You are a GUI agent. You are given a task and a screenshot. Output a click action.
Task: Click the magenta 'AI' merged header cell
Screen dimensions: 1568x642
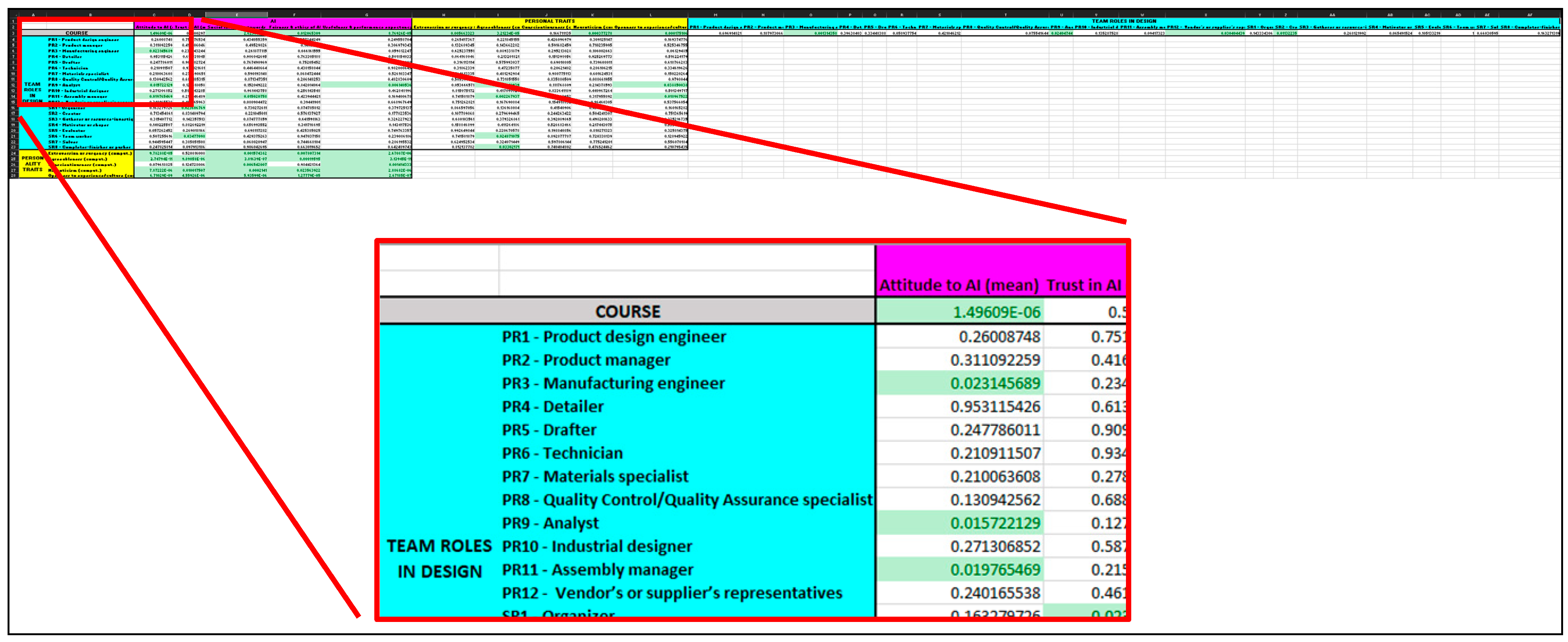(273, 21)
